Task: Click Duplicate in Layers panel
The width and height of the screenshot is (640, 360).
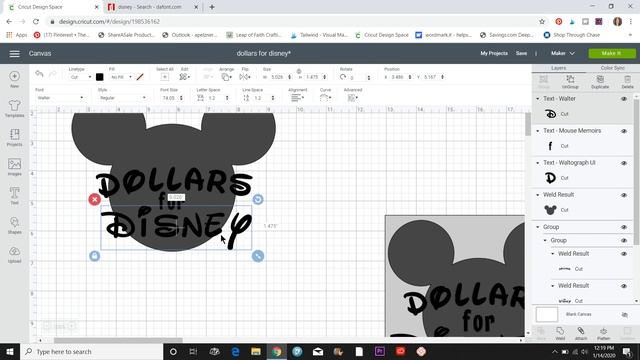Action: [600, 82]
